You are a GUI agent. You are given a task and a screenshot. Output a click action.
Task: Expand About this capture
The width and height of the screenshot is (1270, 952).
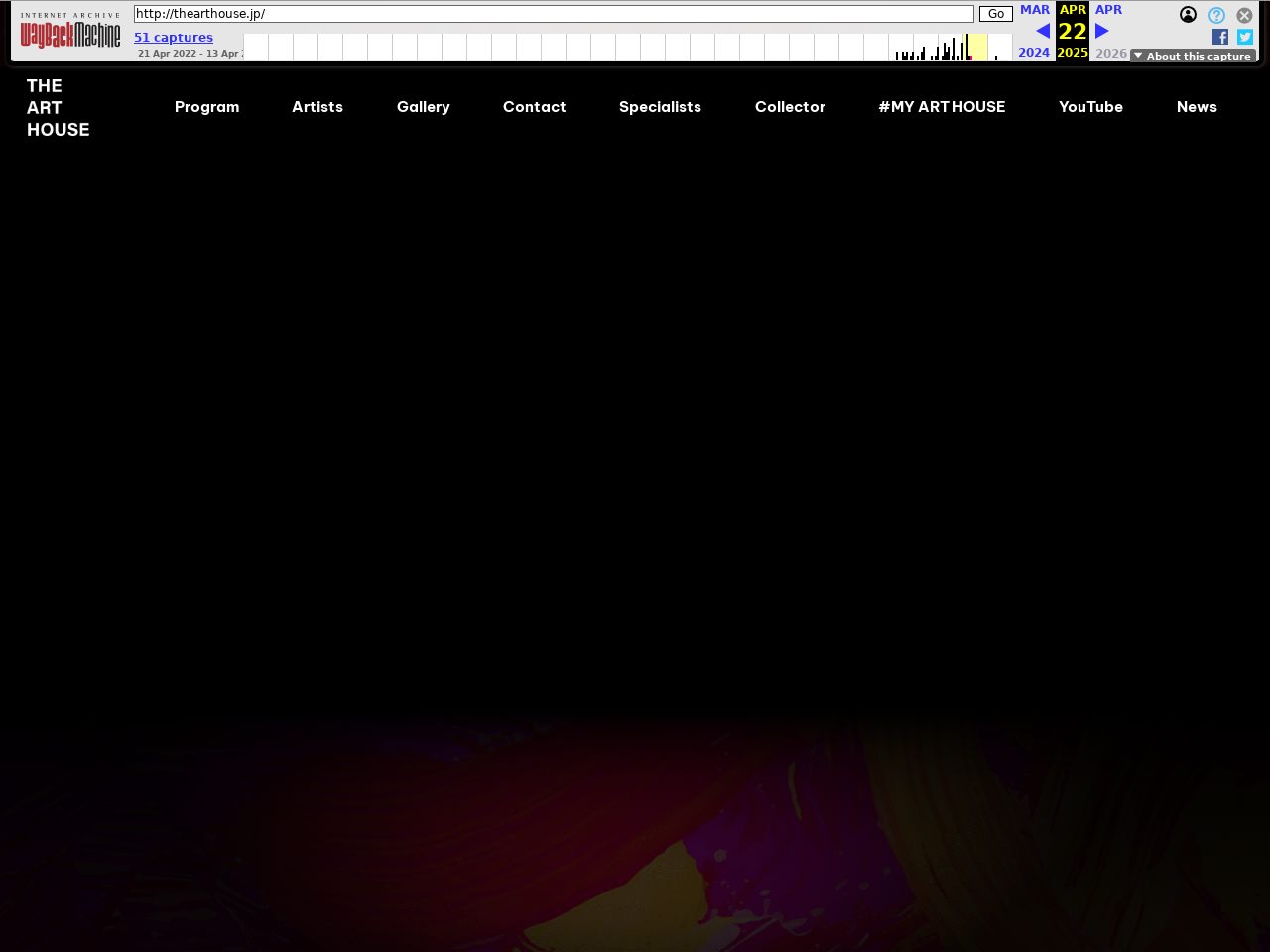click(x=1193, y=56)
